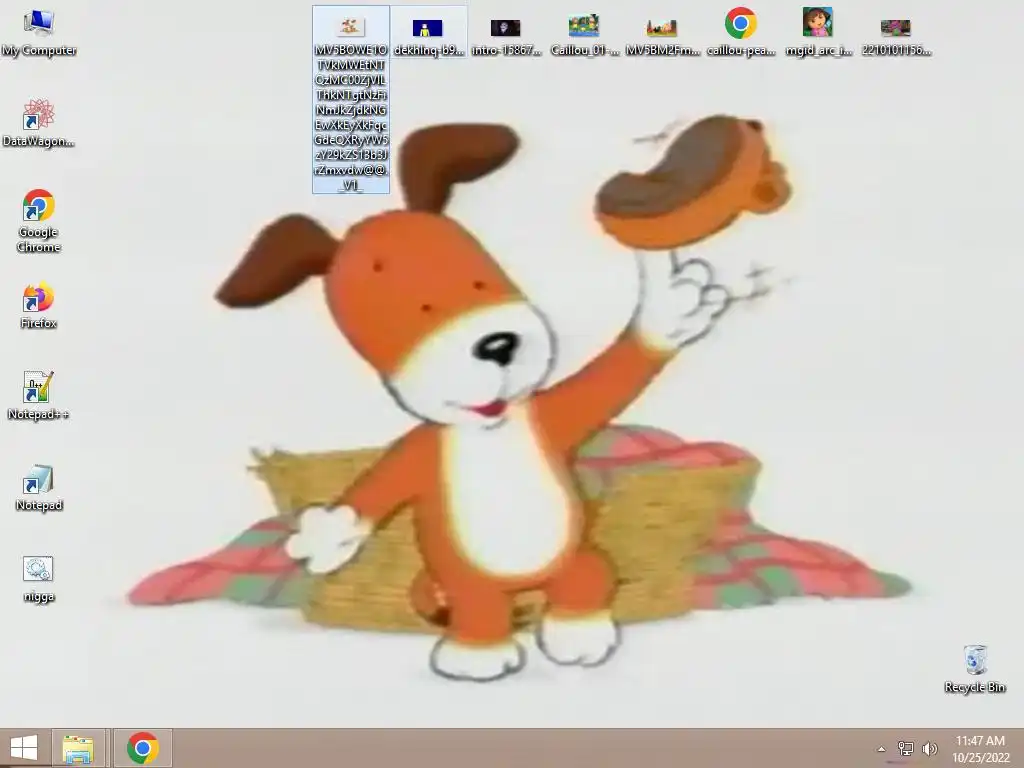Open the Windows Start button
This screenshot has width=1024, height=768.
24,748
